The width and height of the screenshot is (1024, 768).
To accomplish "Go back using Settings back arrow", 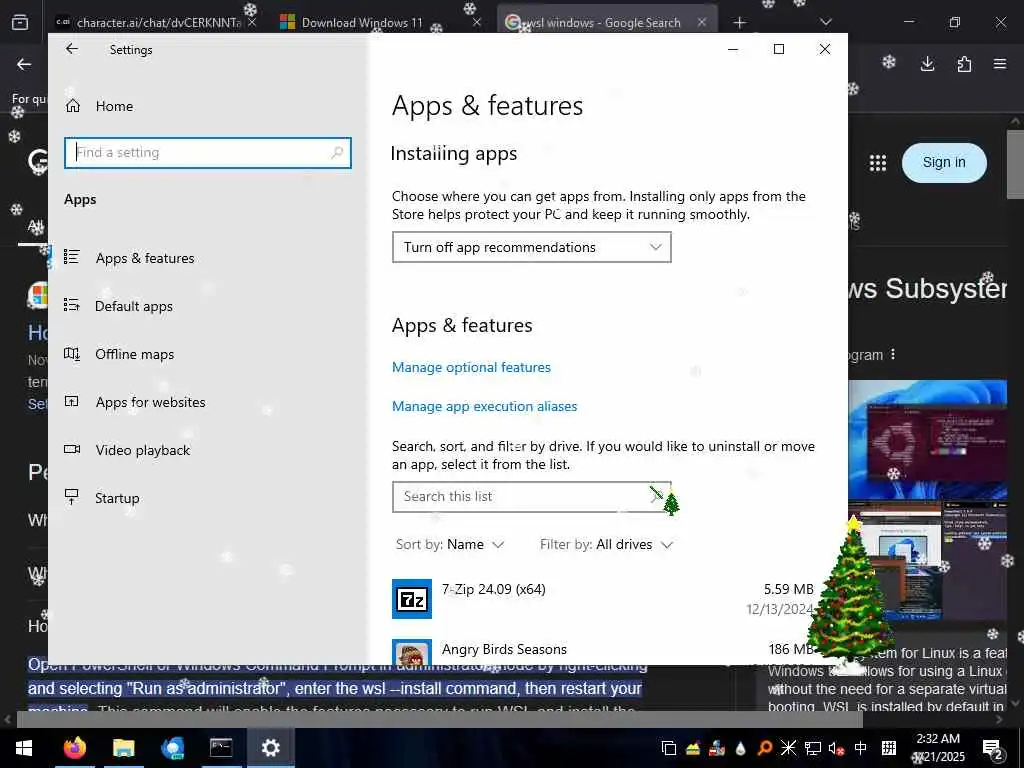I will tap(72, 49).
